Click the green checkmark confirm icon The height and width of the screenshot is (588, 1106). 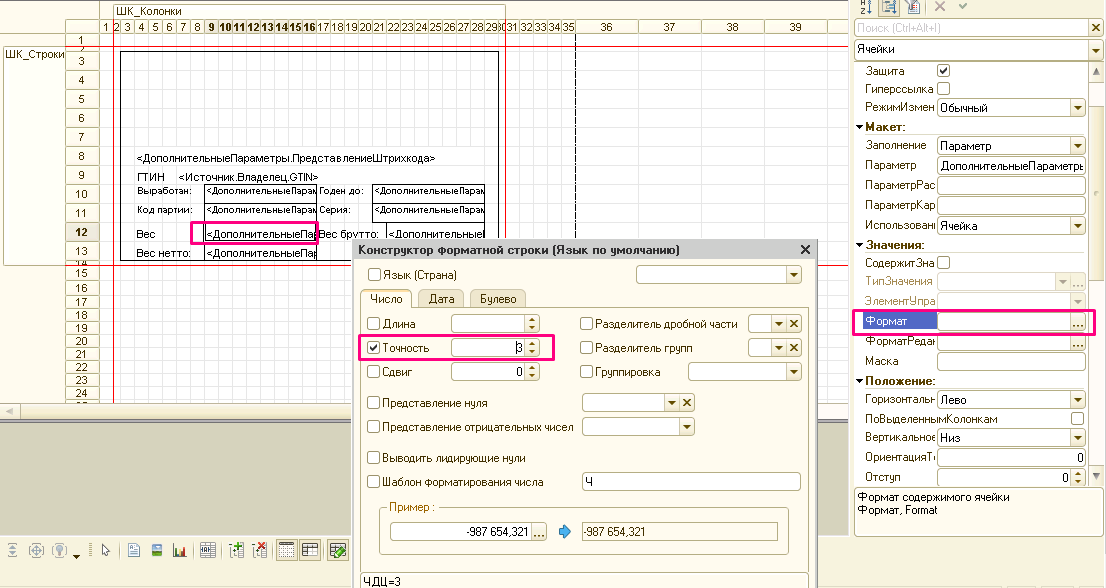point(963,6)
